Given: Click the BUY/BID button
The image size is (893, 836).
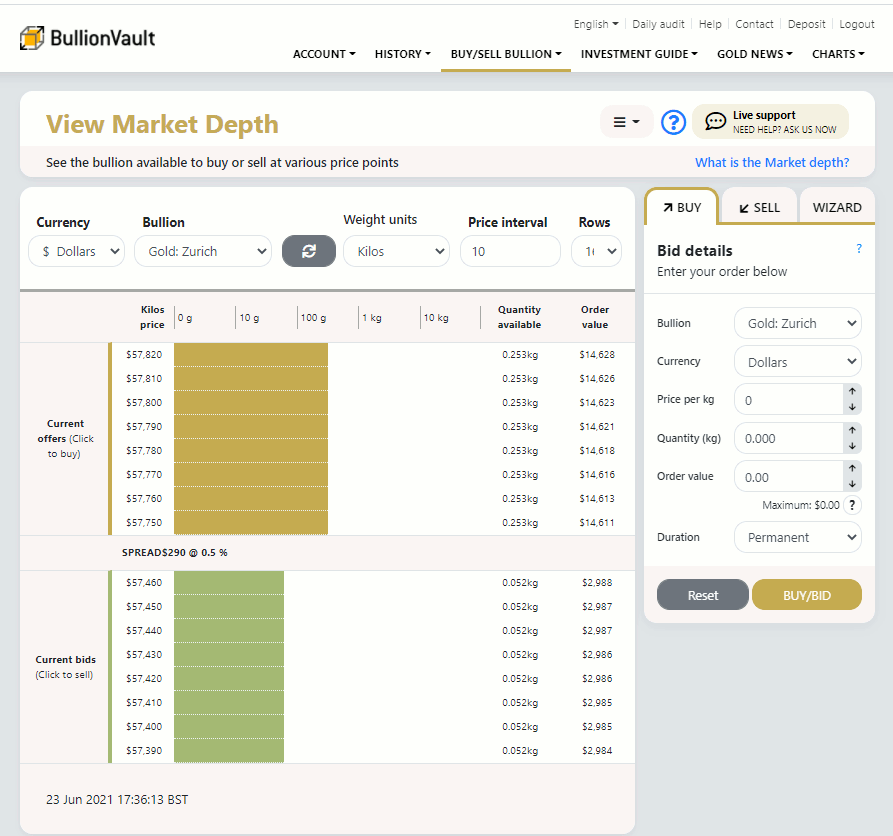Looking at the screenshot, I should tap(806, 595).
